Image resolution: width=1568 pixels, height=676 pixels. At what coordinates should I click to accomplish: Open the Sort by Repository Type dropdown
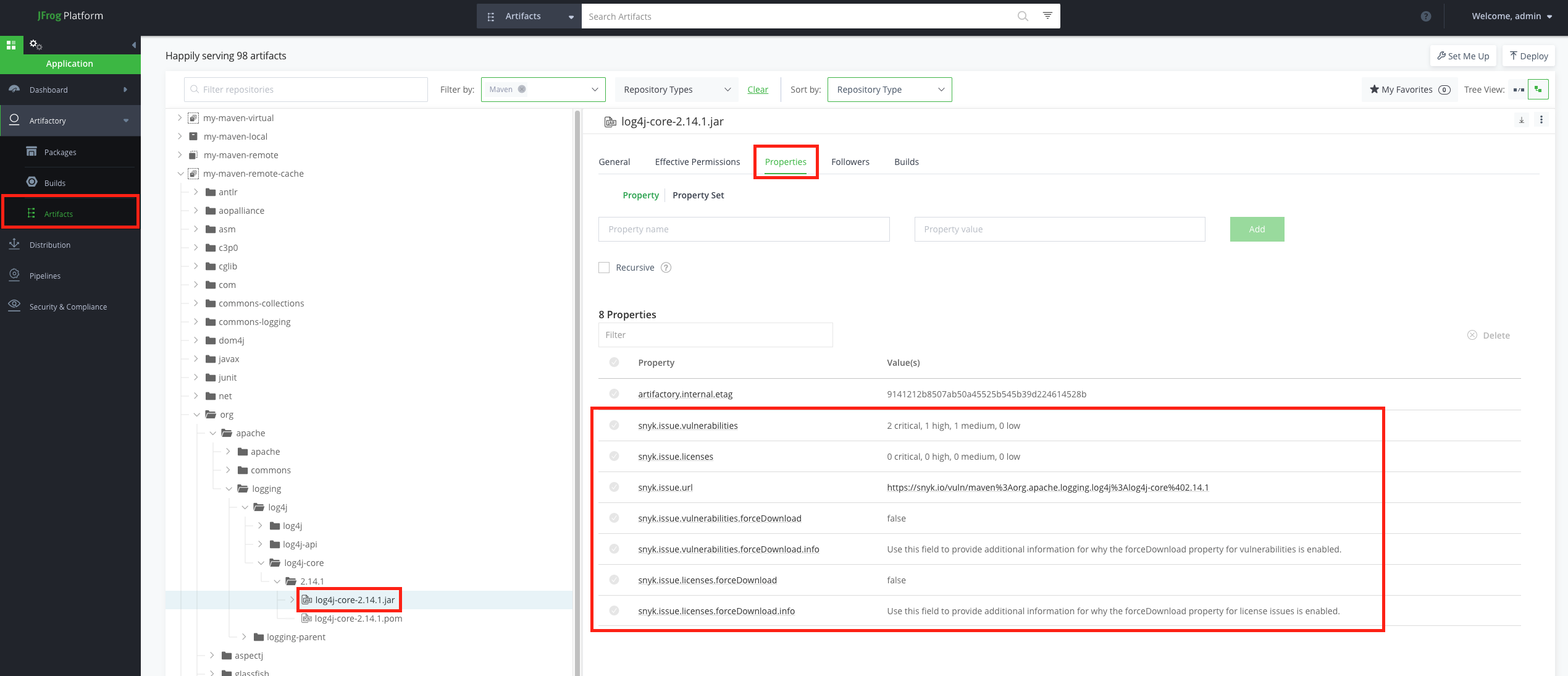[x=889, y=90]
